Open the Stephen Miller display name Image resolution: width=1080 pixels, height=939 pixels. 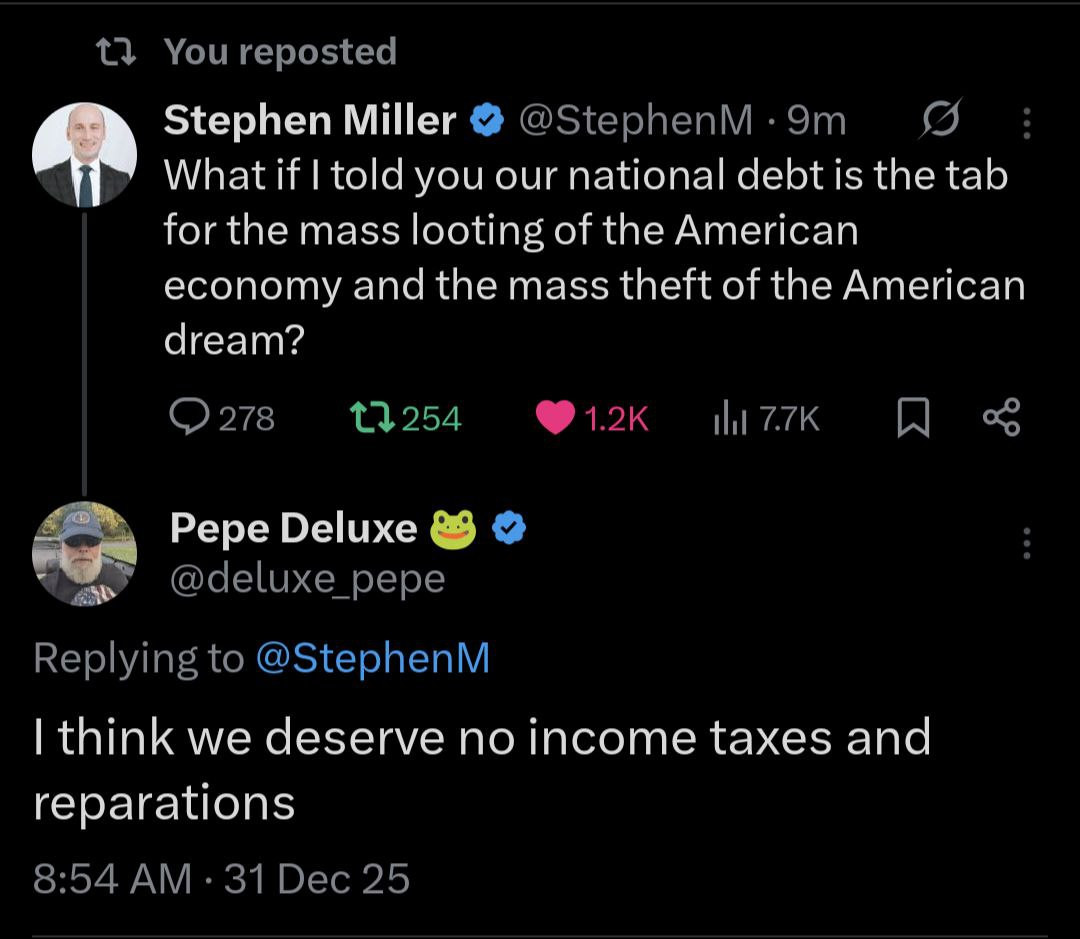click(310, 121)
